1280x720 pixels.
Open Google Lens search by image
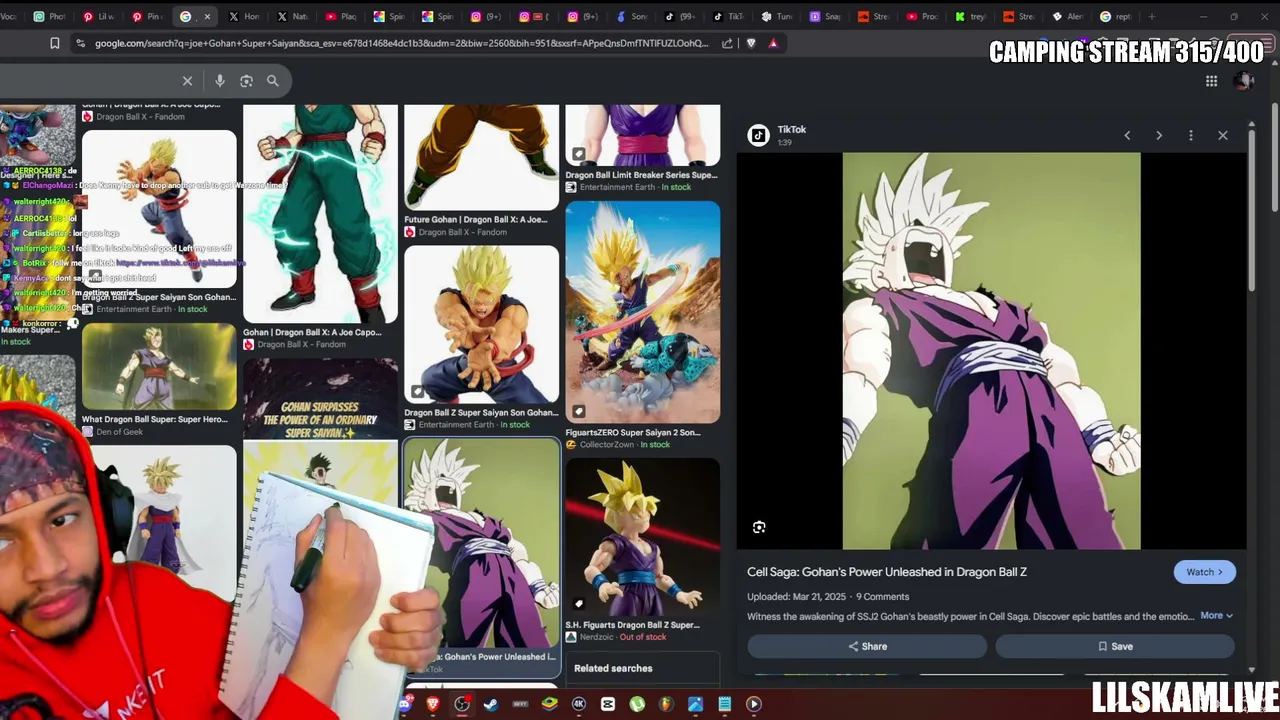point(246,81)
